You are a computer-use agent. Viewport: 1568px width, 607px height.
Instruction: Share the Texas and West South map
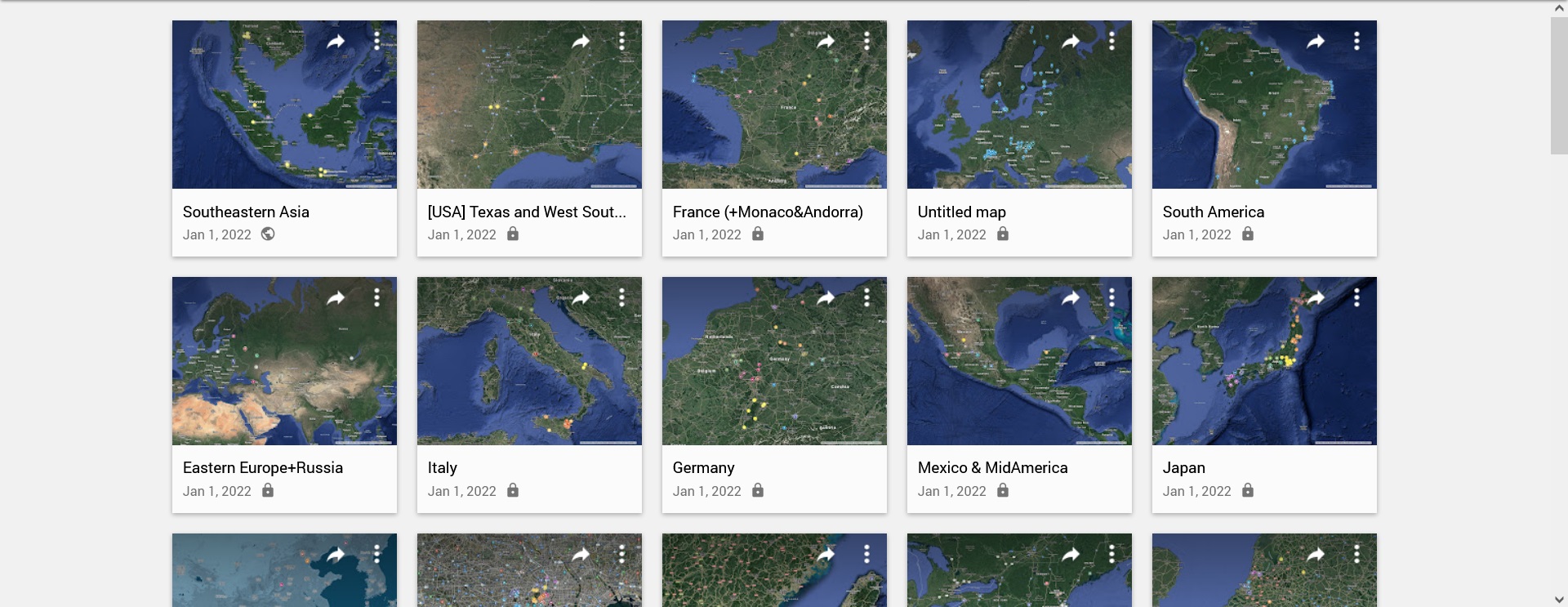point(581,42)
